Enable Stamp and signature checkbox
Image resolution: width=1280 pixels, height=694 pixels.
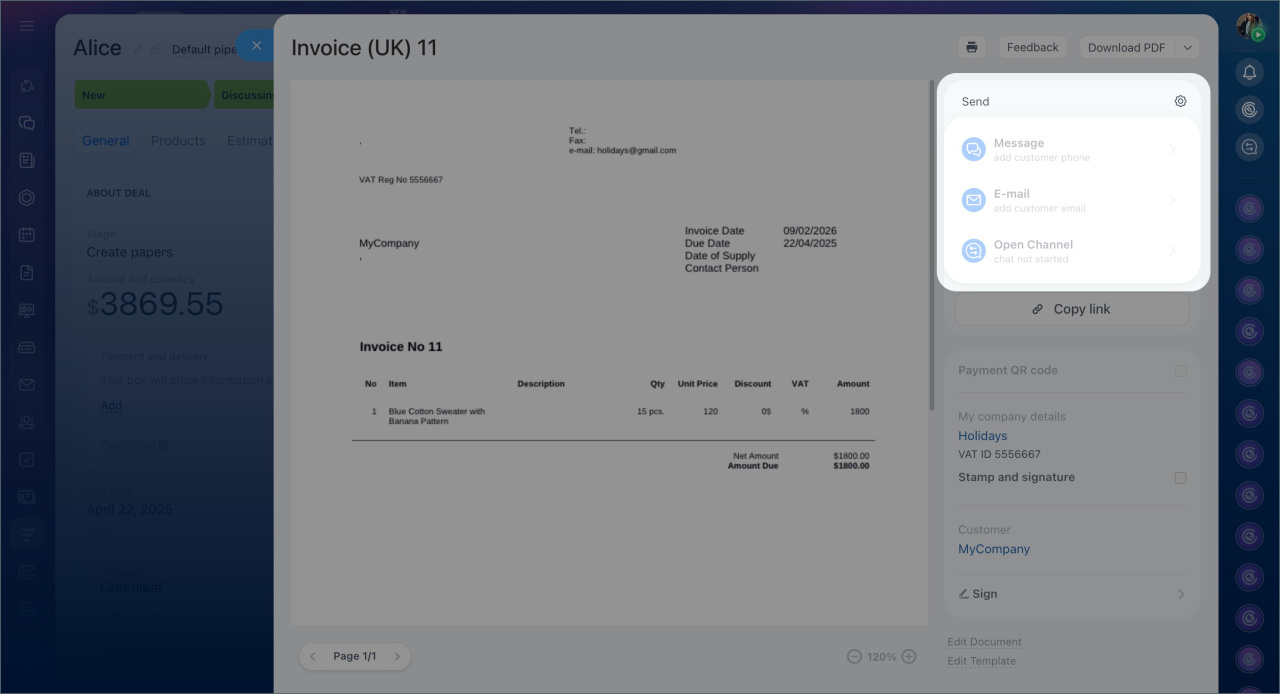[1180, 478]
